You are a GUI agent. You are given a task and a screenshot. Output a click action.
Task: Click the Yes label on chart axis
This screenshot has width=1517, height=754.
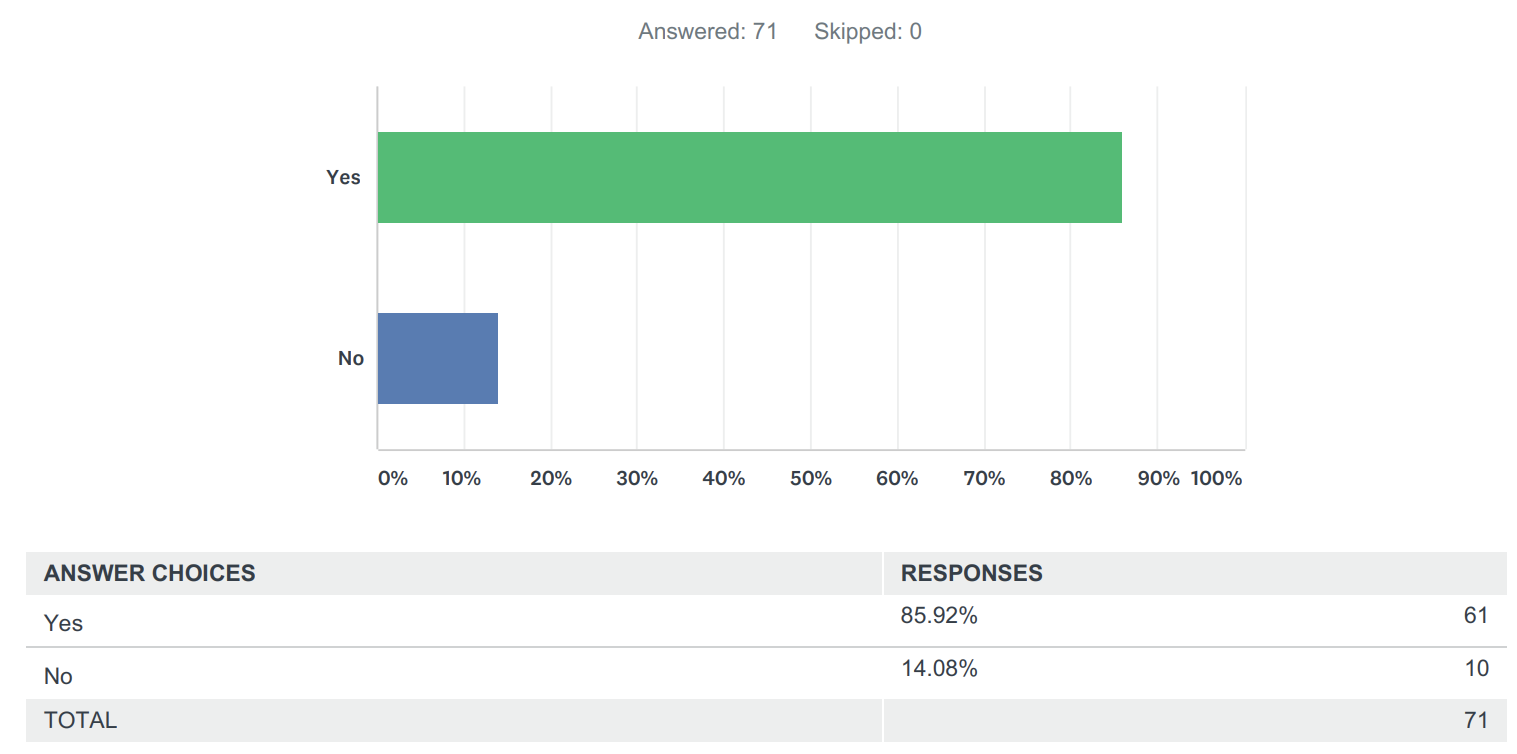343,177
